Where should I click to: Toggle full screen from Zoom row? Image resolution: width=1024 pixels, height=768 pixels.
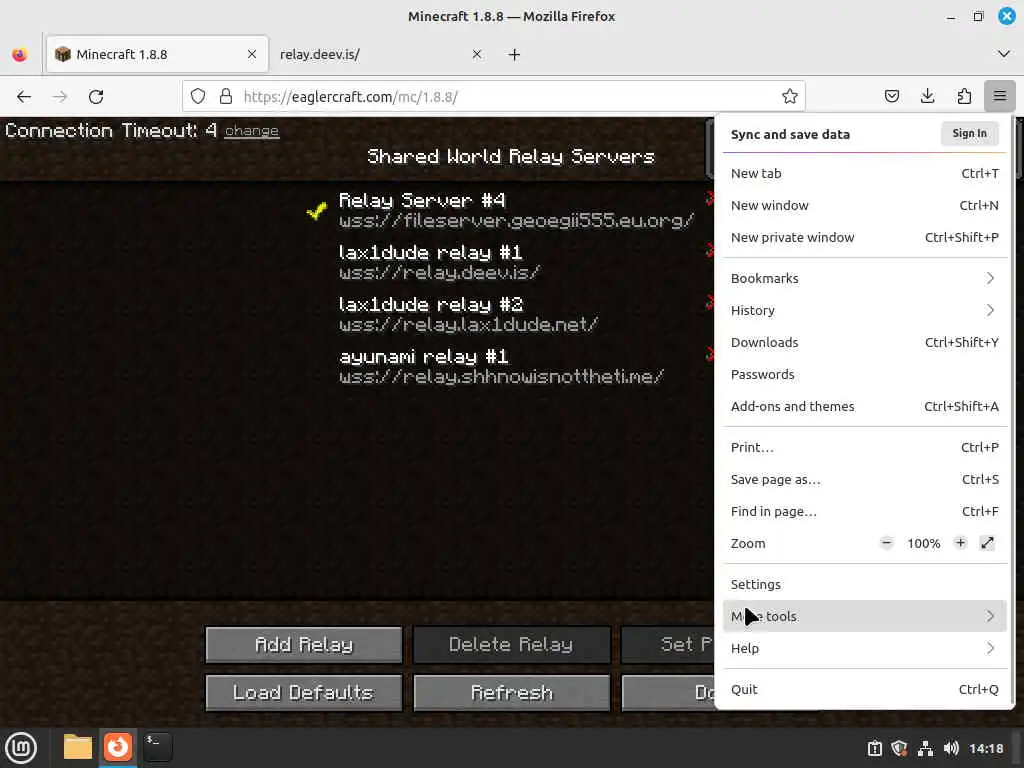pos(987,543)
